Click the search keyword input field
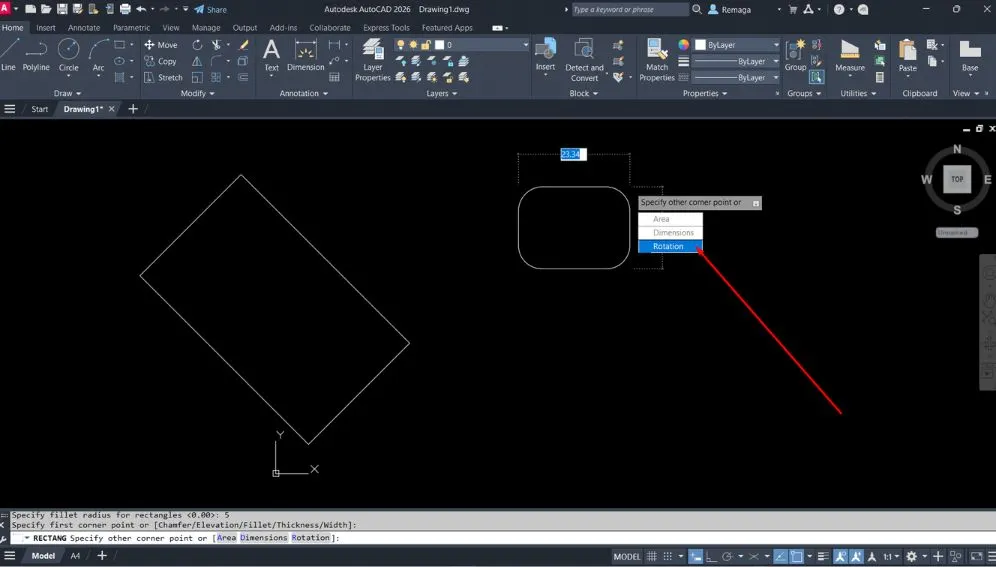Screen dimensions: 996x567 630,9
